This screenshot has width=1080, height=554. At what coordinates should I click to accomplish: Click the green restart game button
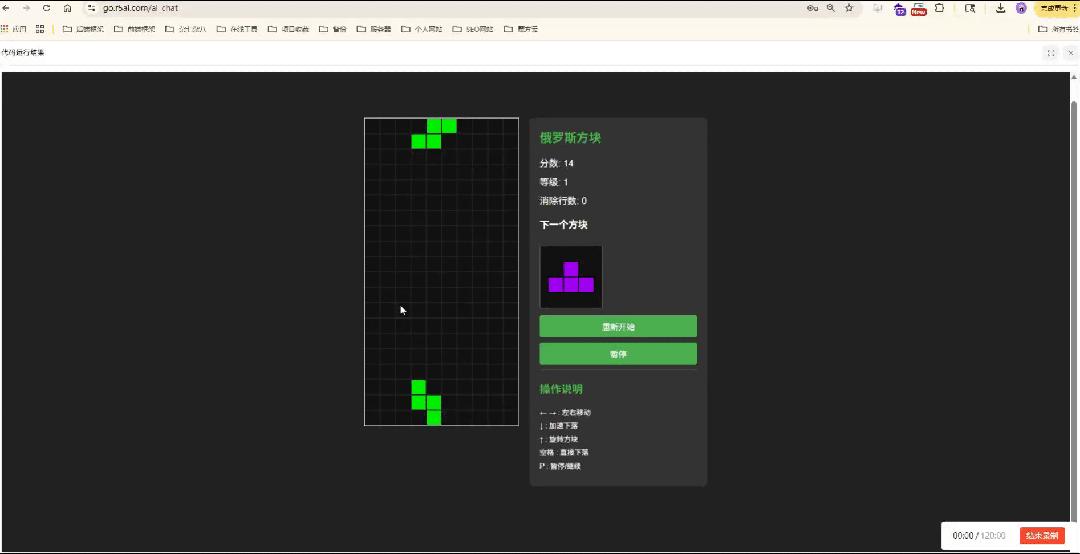[618, 326]
